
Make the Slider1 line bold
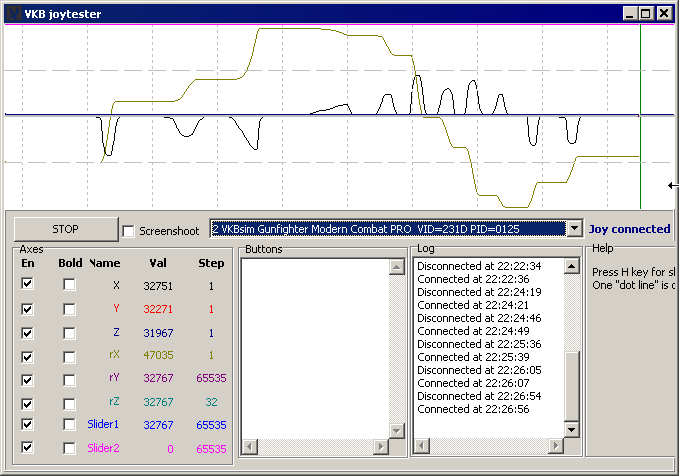point(69,424)
